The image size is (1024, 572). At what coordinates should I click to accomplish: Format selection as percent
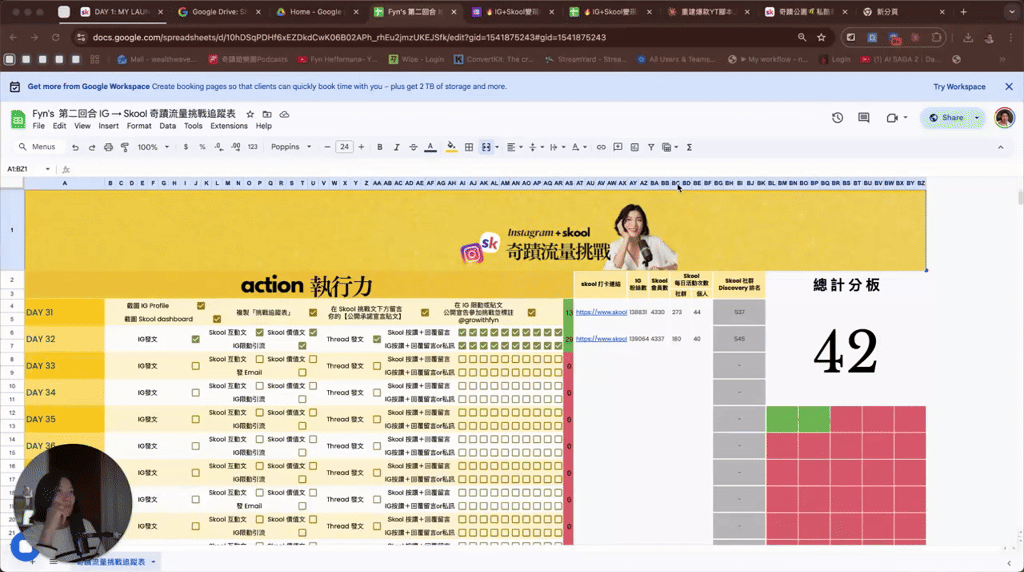(x=202, y=148)
